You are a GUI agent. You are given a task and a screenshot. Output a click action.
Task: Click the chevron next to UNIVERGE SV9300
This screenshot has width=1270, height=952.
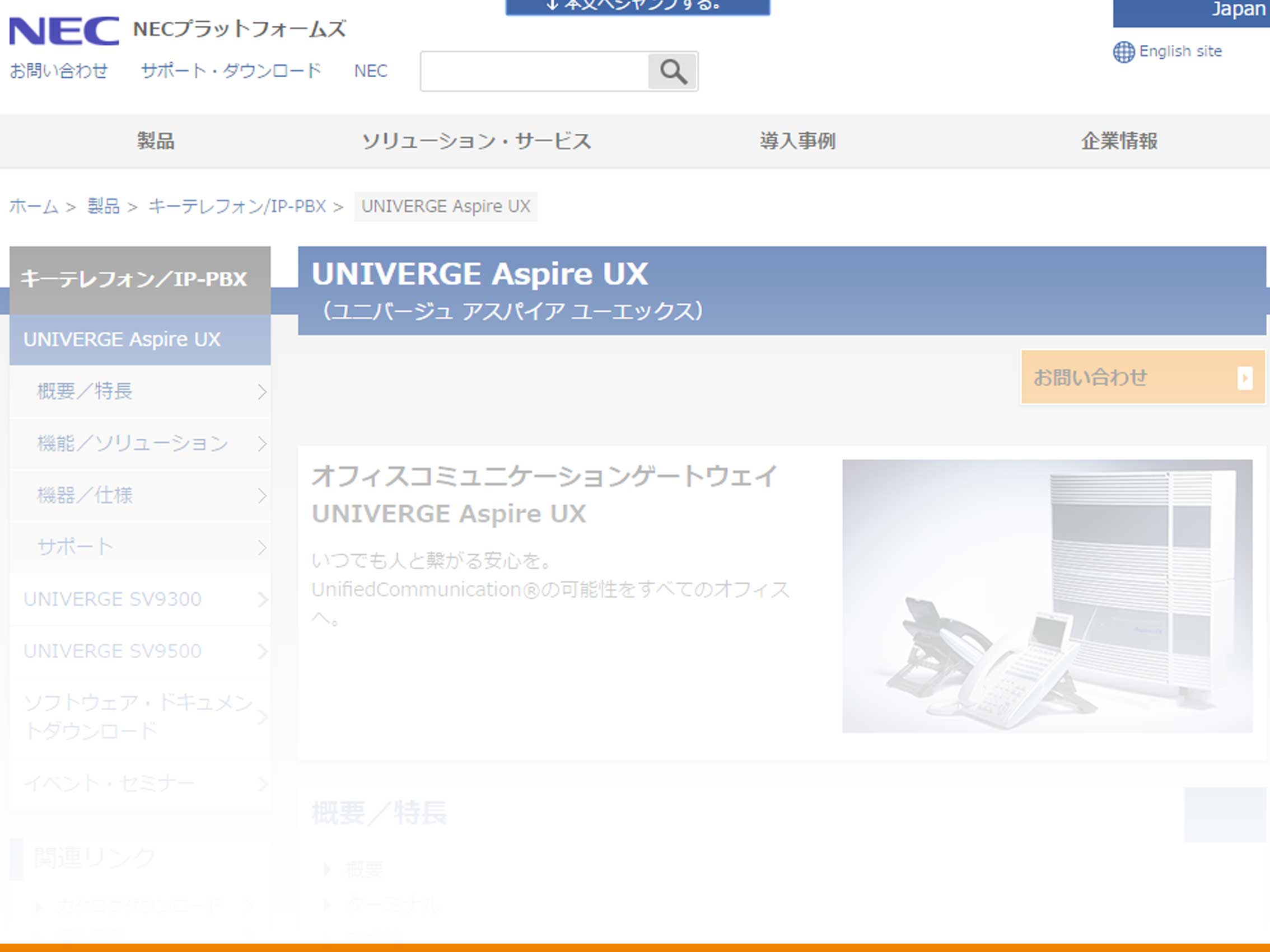262,599
